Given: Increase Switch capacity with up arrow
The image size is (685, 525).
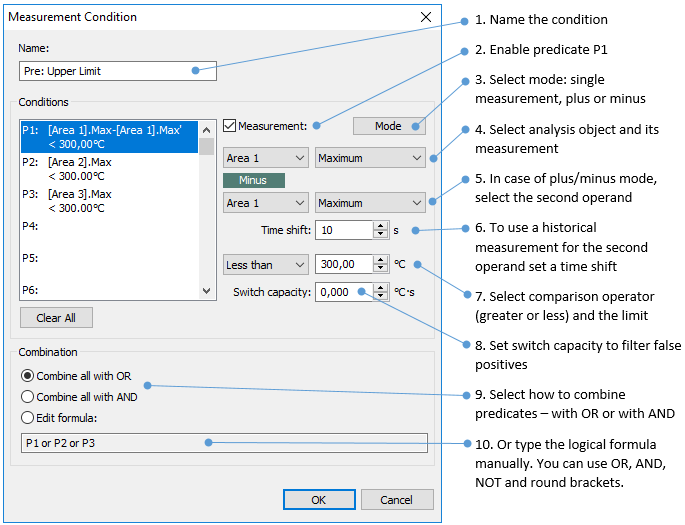Looking at the screenshot, I should (381, 287).
